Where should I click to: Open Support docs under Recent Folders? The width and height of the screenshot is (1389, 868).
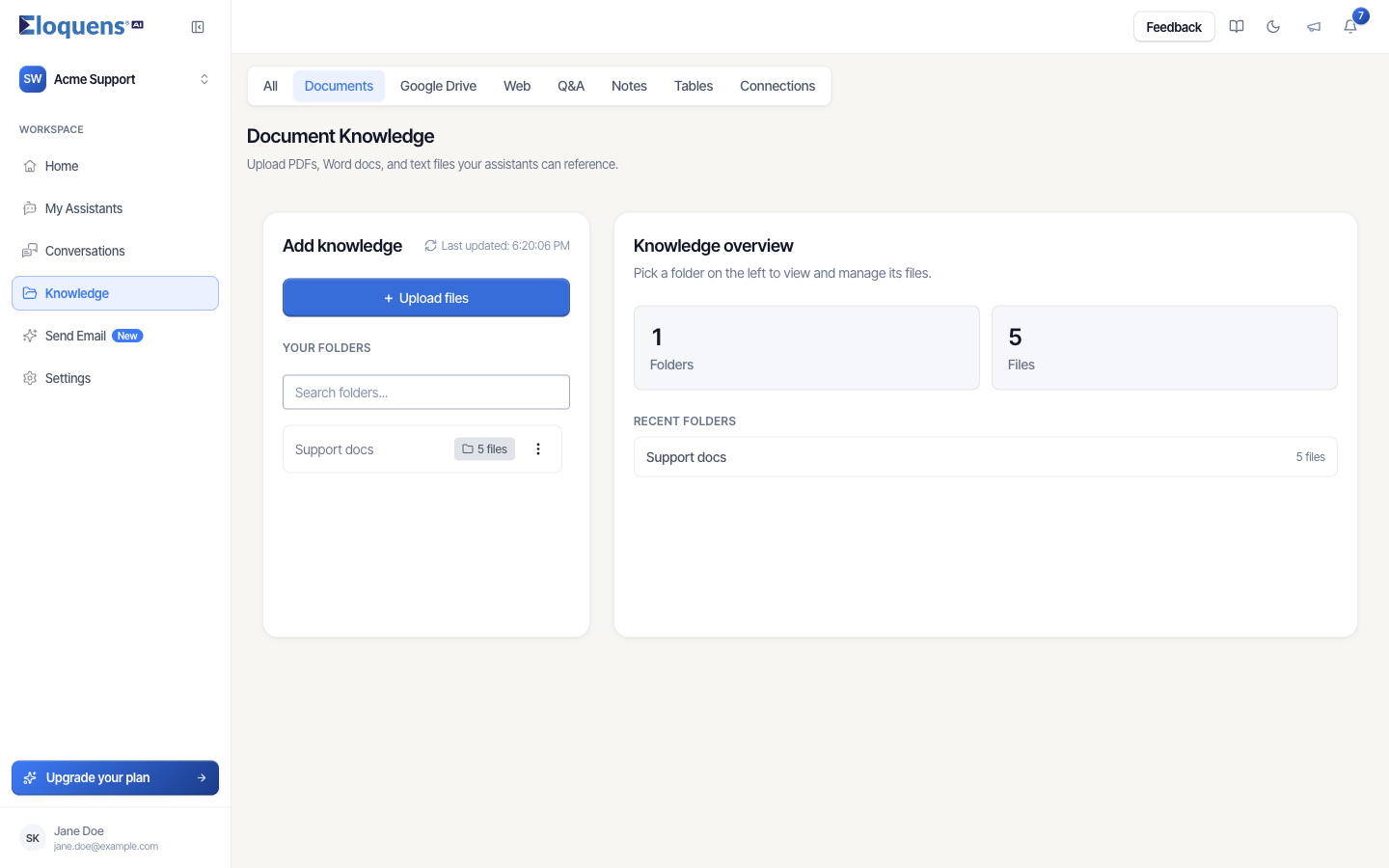986,457
